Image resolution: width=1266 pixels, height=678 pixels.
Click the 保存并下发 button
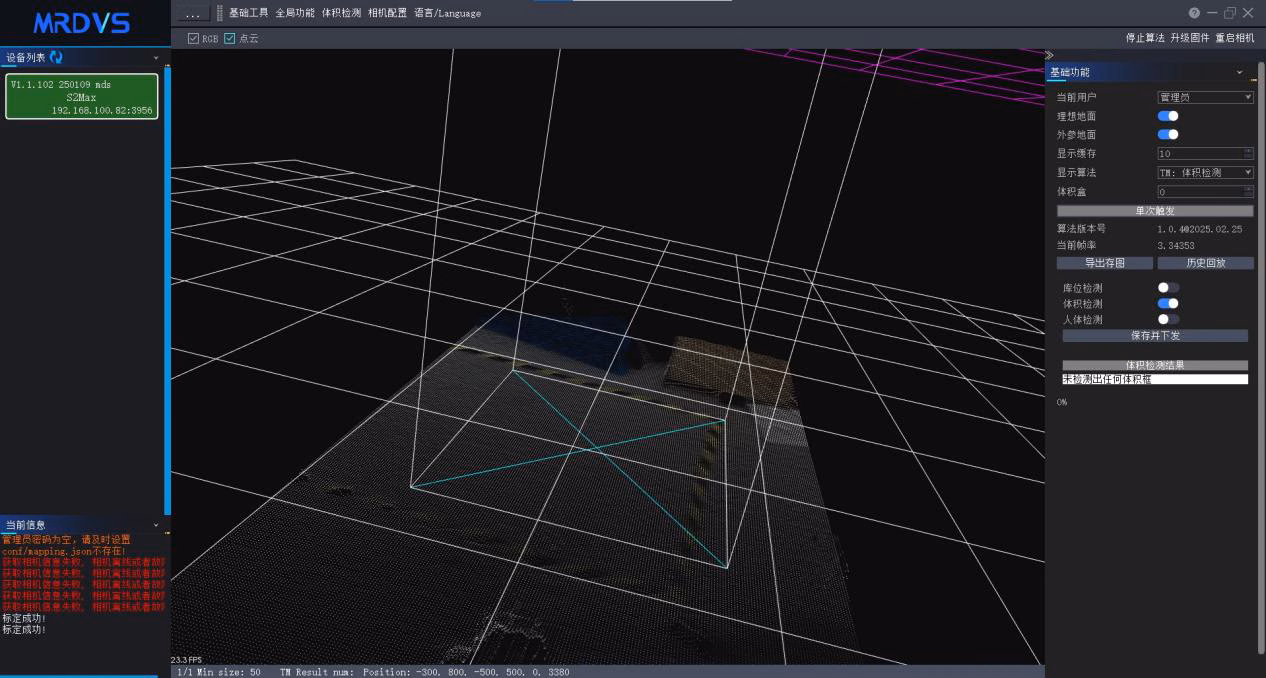(x=1155, y=336)
